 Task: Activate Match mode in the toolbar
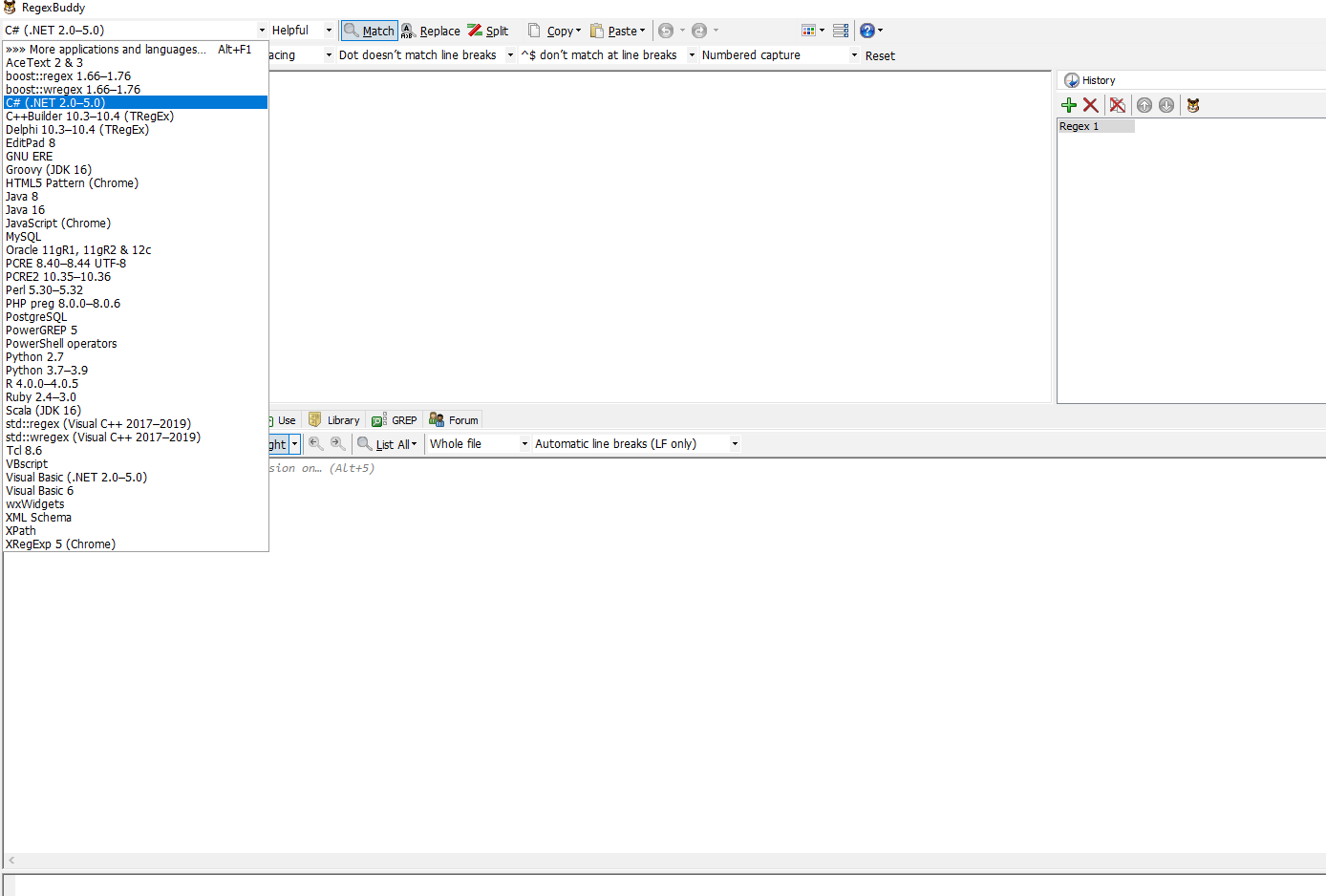(x=369, y=31)
